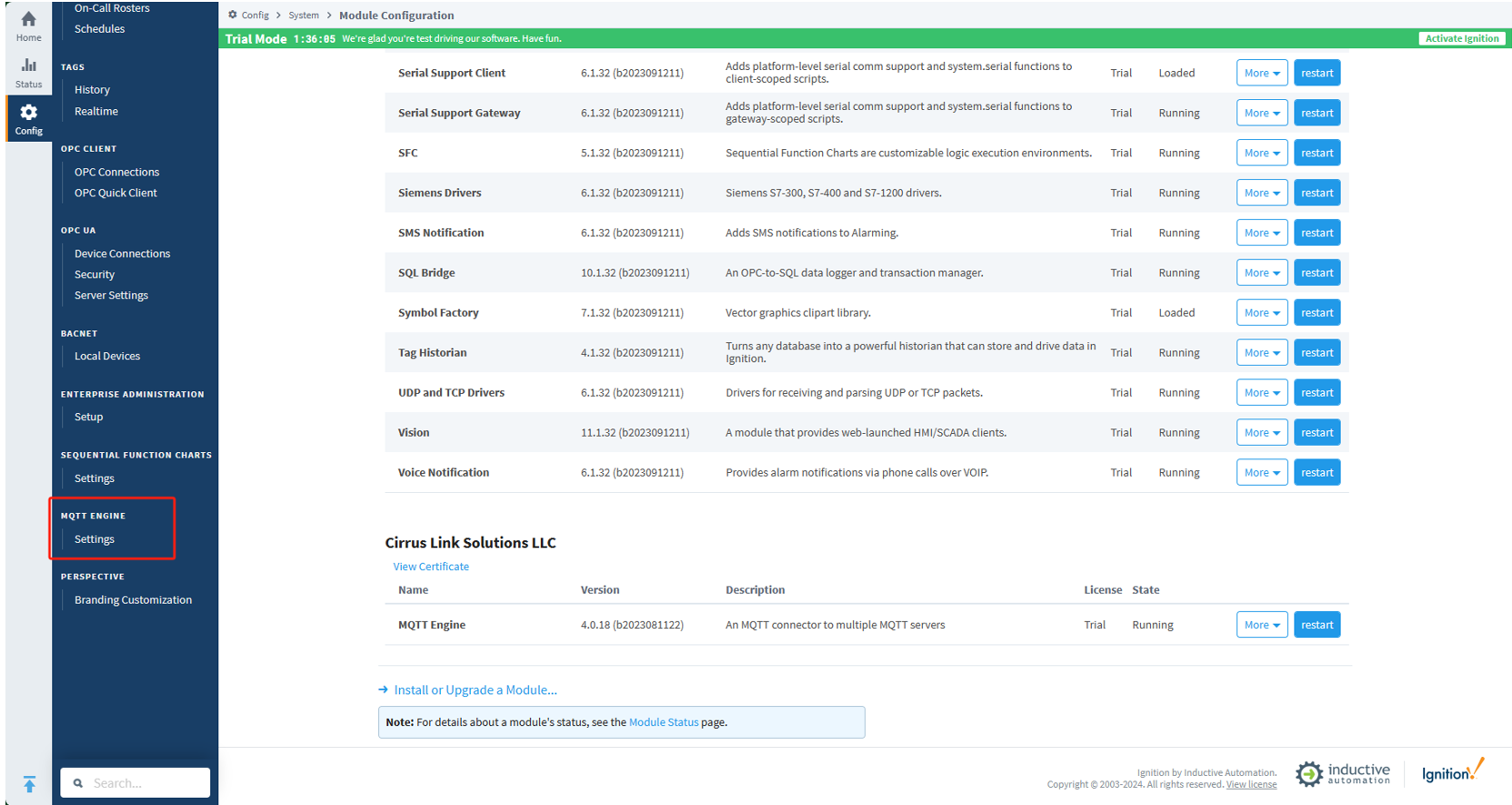The height and width of the screenshot is (805, 1512).
Task: Open More dropdown for Tag Historian
Action: point(1262,353)
